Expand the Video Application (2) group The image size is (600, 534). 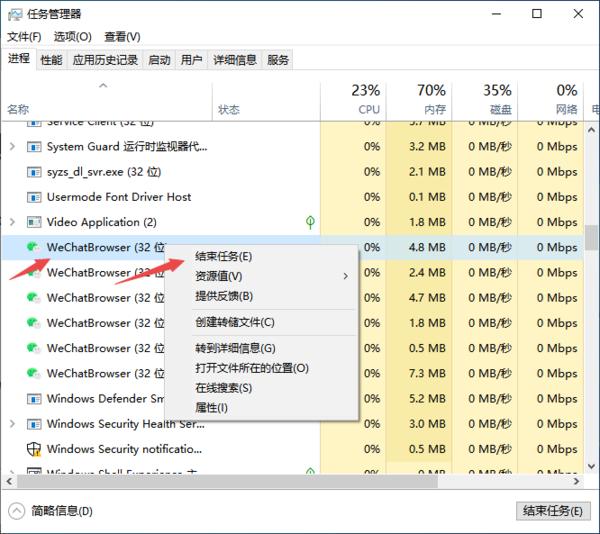12,222
